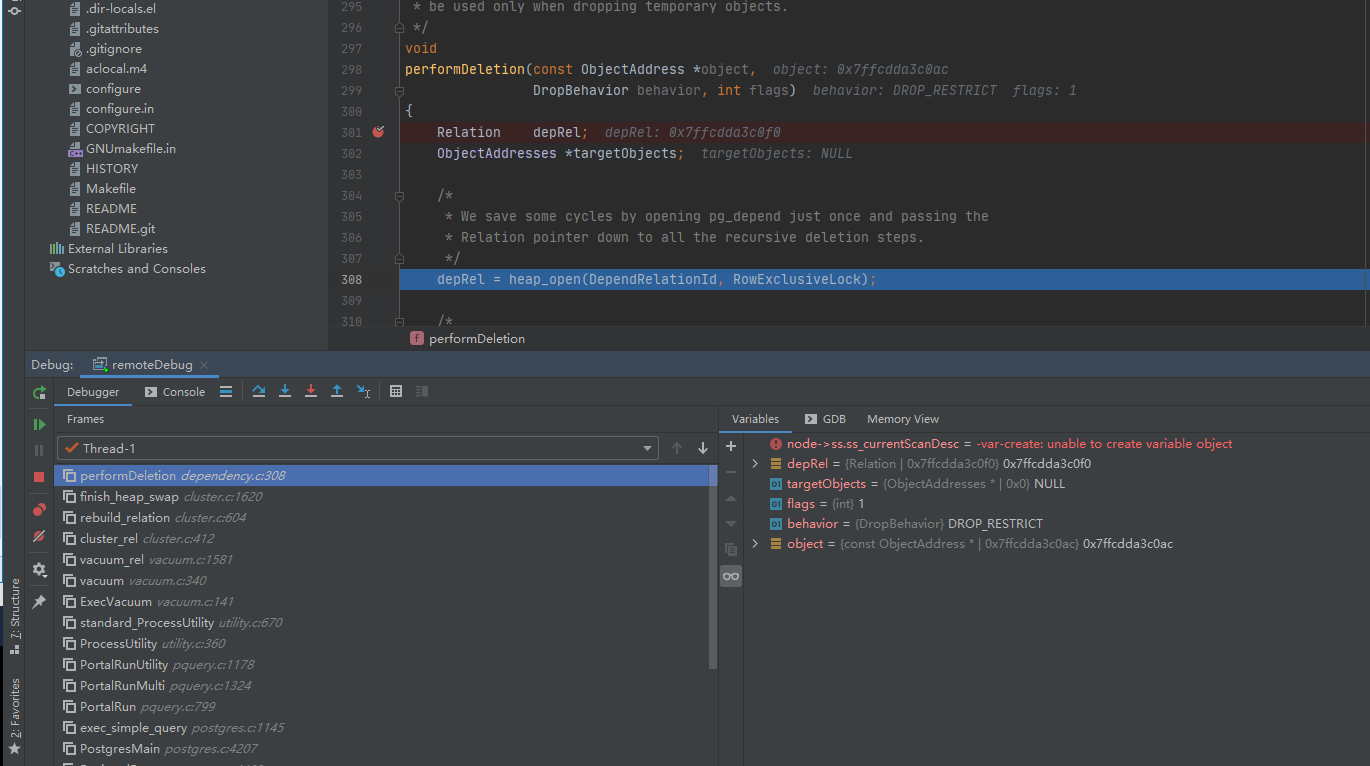This screenshot has width=1370, height=766.
Task: Toggle watches display with glasses icon
Action: [x=731, y=576]
